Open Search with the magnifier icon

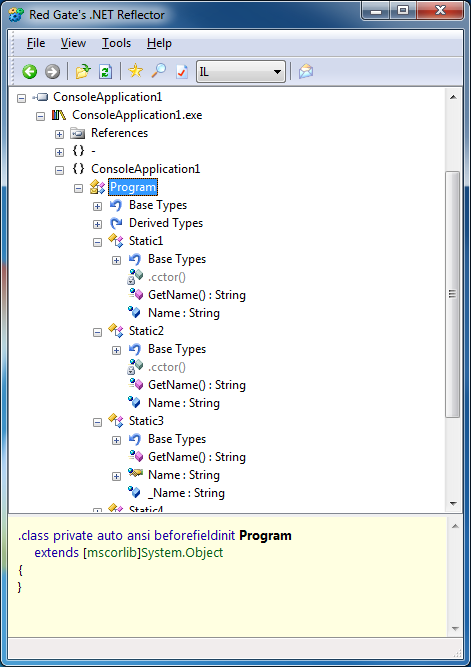159,71
